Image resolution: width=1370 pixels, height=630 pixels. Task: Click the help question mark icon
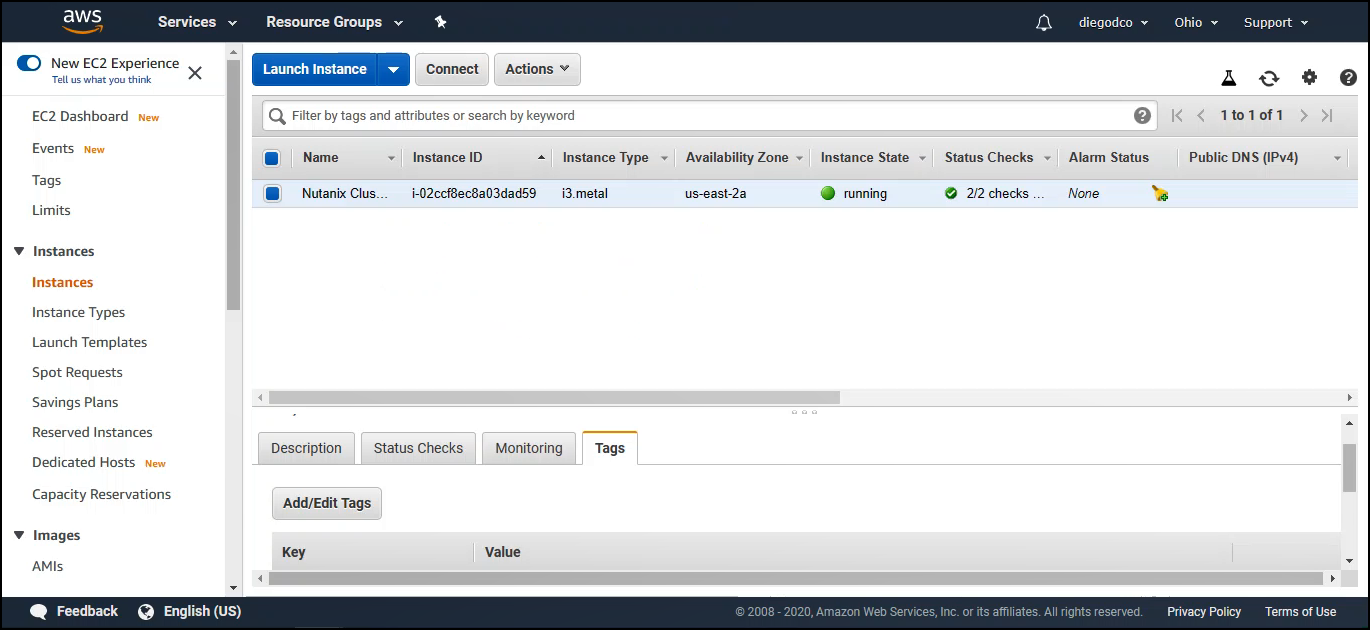pyautogui.click(x=1348, y=78)
